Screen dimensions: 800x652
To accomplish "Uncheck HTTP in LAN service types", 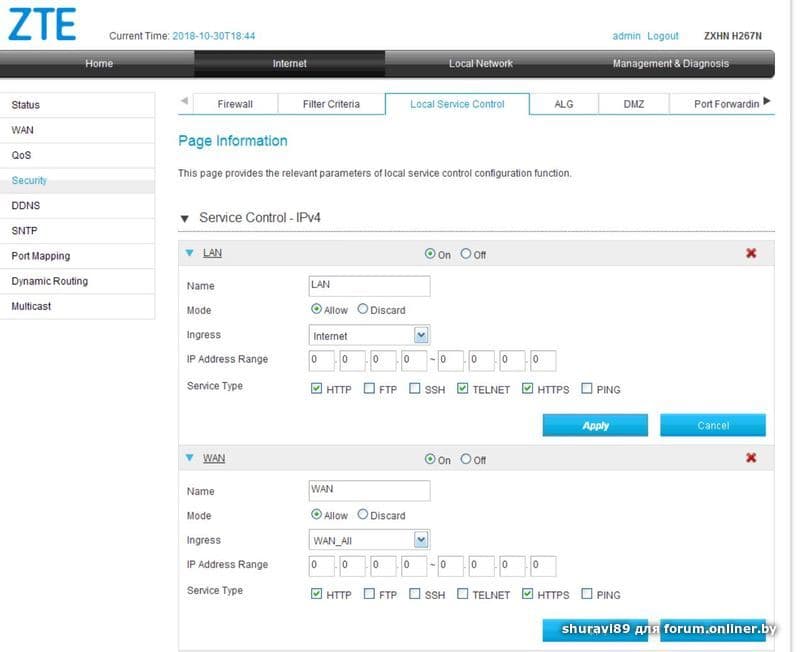I will click(x=316, y=389).
